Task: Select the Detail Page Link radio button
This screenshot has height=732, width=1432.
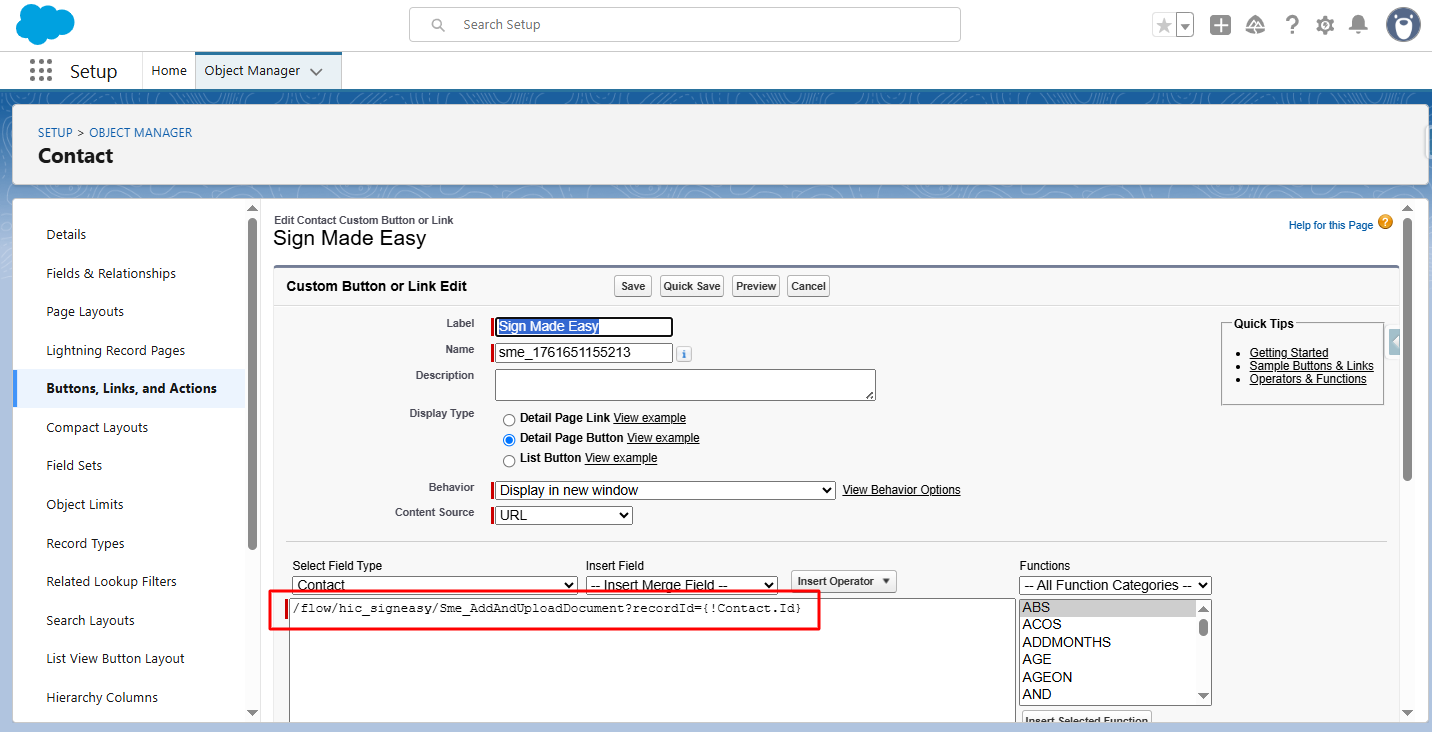Action: 510,419
